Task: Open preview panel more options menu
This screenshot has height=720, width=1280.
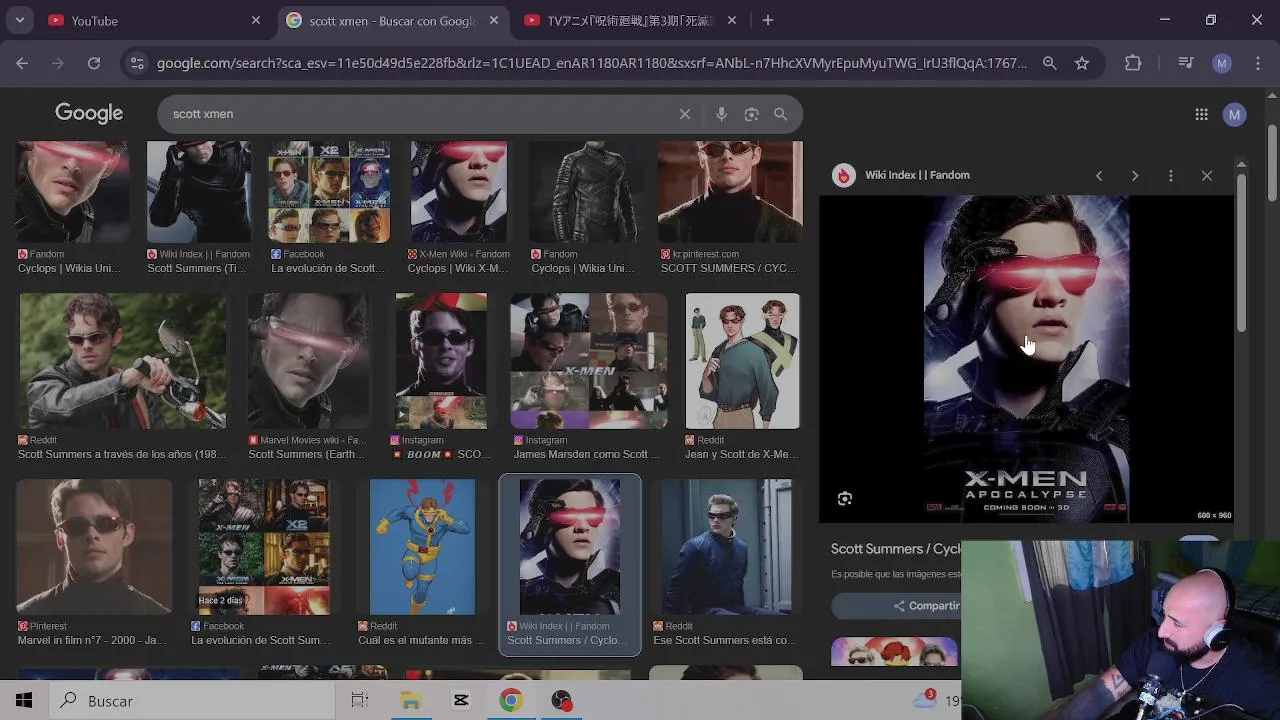Action: pyautogui.click(x=1171, y=175)
